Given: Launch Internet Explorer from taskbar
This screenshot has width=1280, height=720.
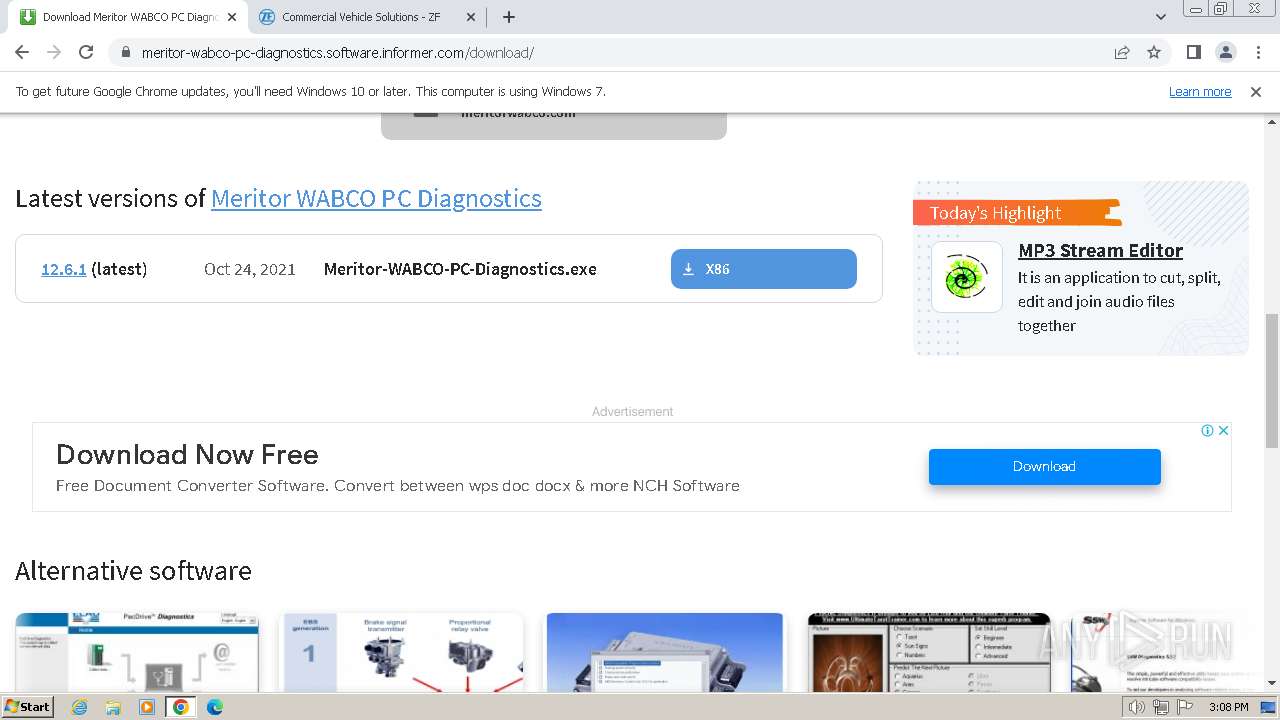Looking at the screenshot, I should point(80,707).
